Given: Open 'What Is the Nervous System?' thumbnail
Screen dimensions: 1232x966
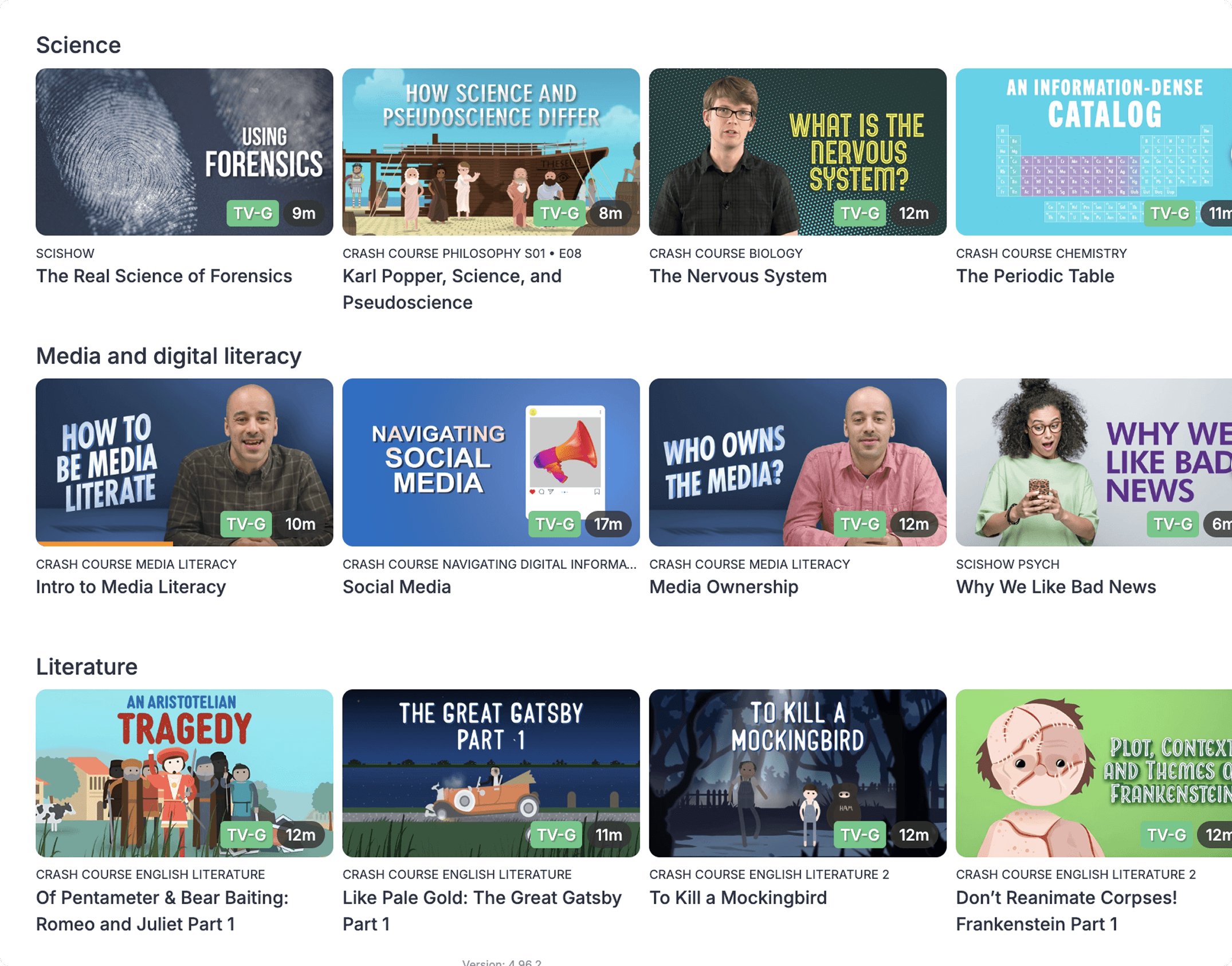Looking at the screenshot, I should [x=798, y=152].
